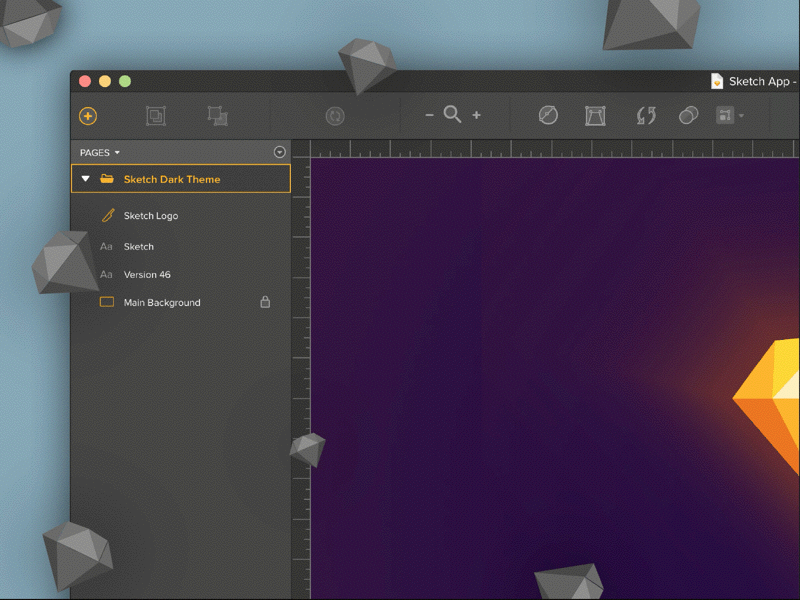Click the Sketch App title bar icon
800x600 pixels.
[718, 81]
